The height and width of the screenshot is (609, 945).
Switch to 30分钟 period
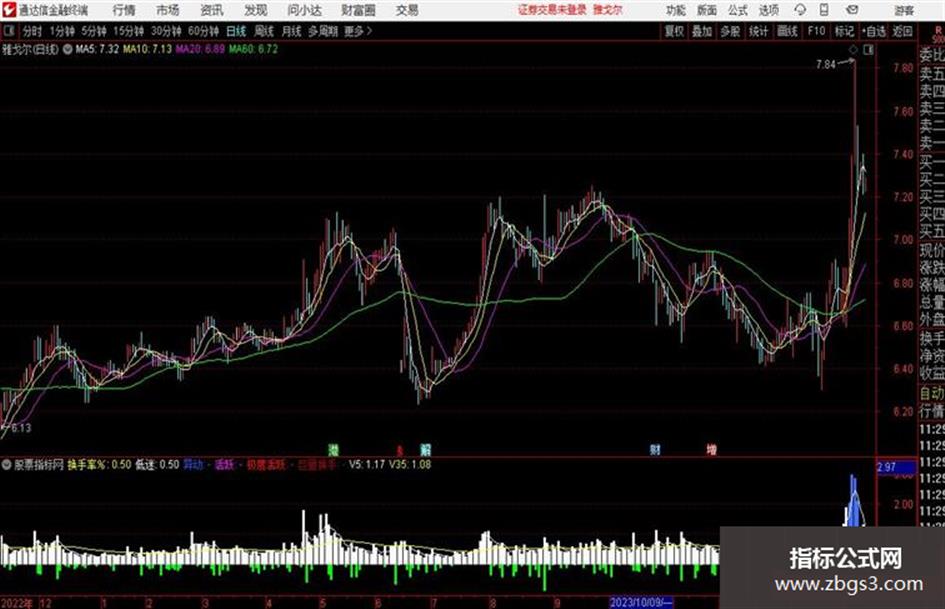click(x=166, y=31)
